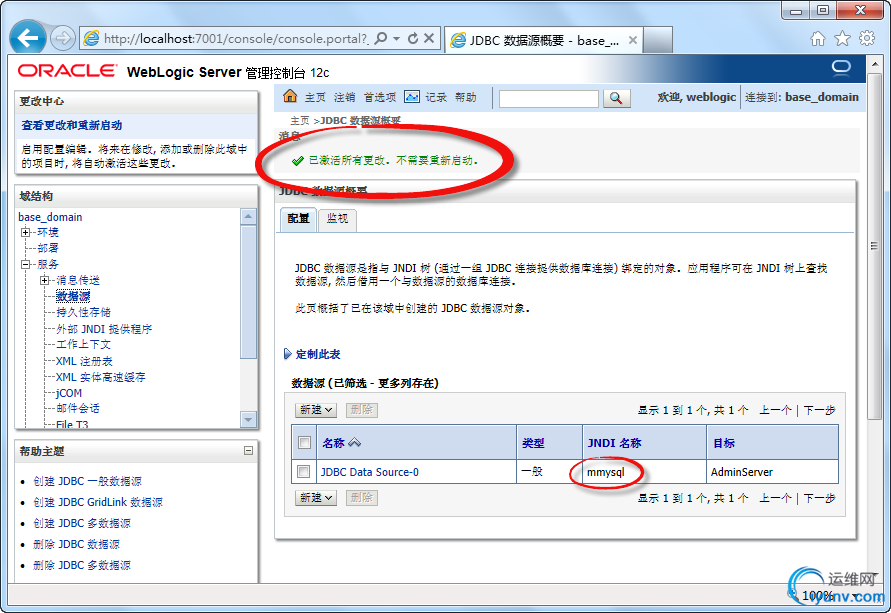Image resolution: width=891 pixels, height=613 pixels.
Task: Open 帮助 help link
Action: [x=465, y=98]
